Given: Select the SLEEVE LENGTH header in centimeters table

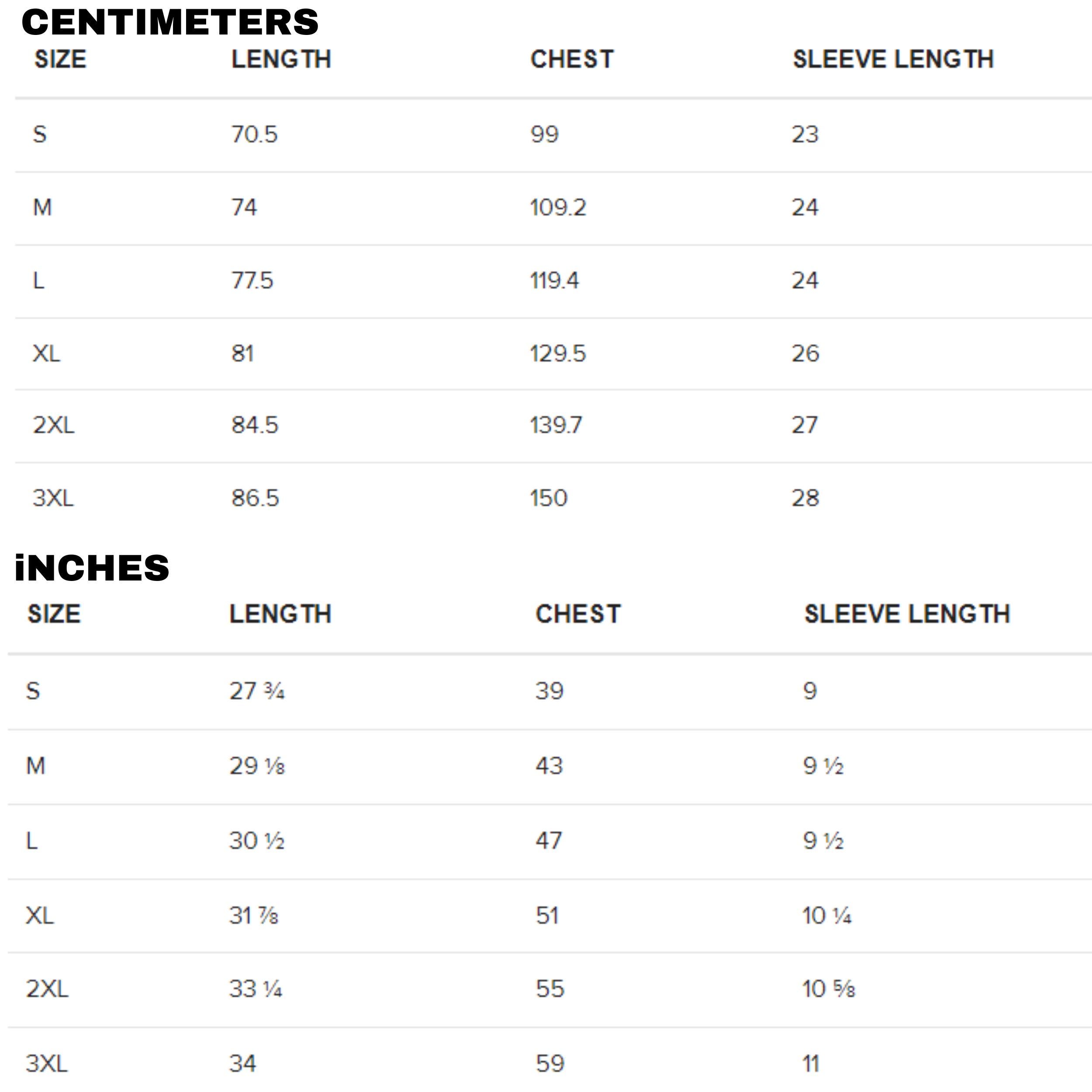Looking at the screenshot, I should pyautogui.click(x=893, y=59).
